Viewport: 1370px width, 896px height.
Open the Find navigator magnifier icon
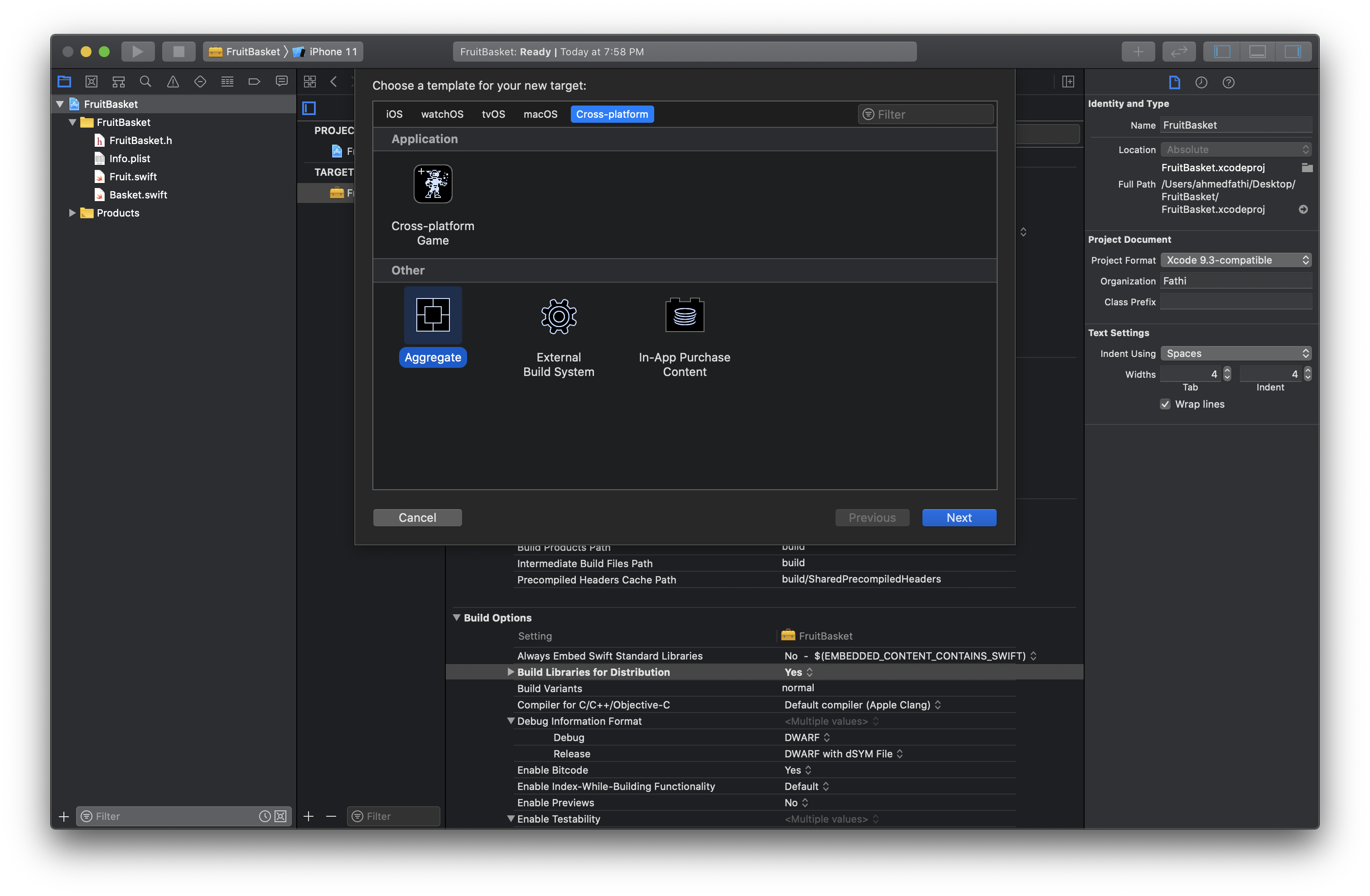click(145, 82)
